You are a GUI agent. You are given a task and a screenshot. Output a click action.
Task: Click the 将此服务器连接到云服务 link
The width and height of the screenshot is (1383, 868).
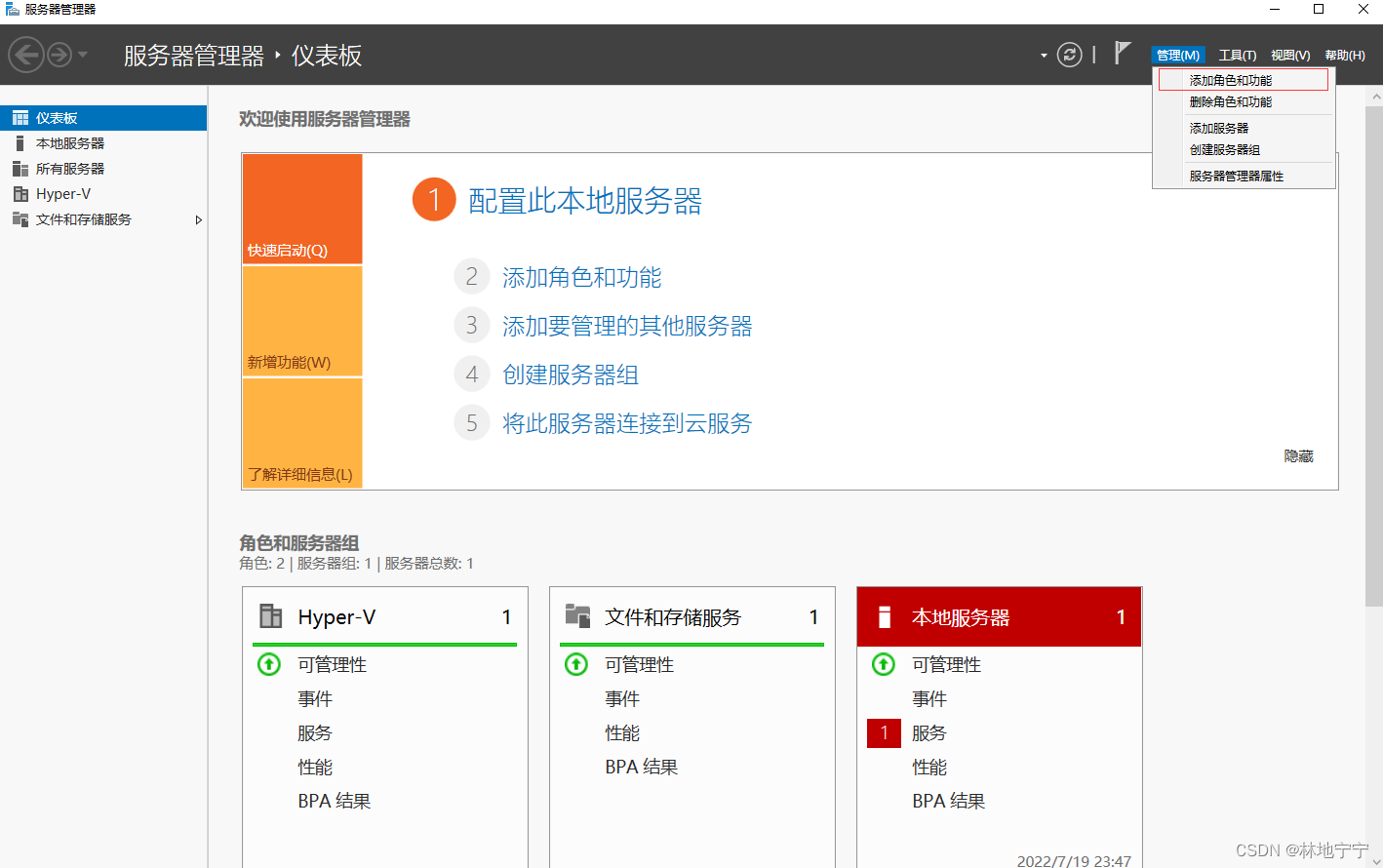coord(627,423)
